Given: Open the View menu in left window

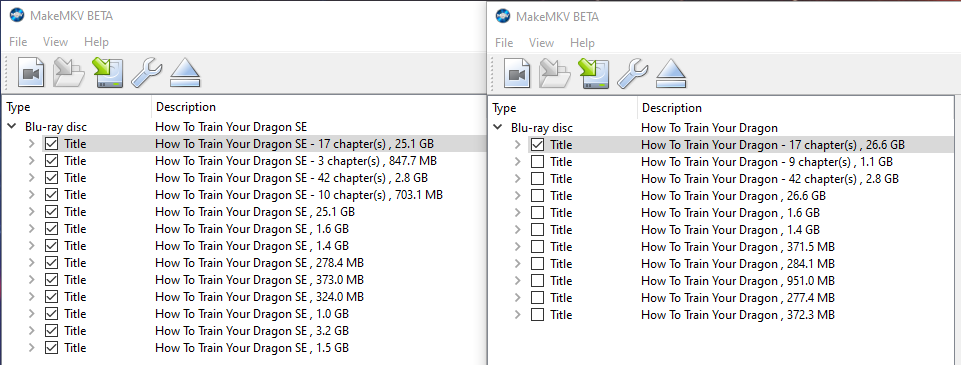Looking at the screenshot, I should click(x=55, y=42).
